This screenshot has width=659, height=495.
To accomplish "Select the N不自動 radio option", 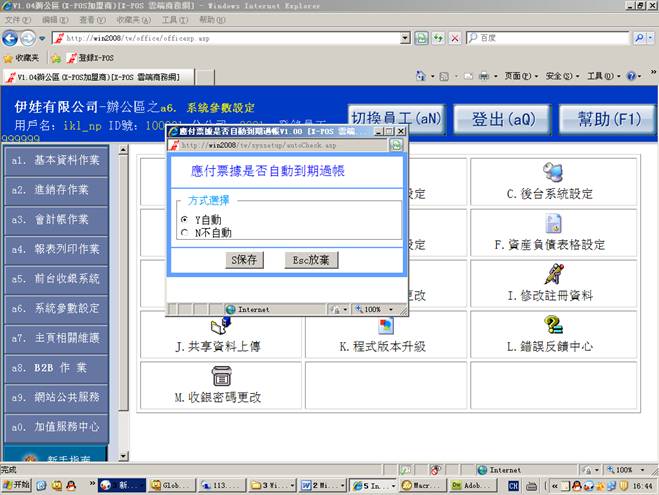I will click(184, 232).
